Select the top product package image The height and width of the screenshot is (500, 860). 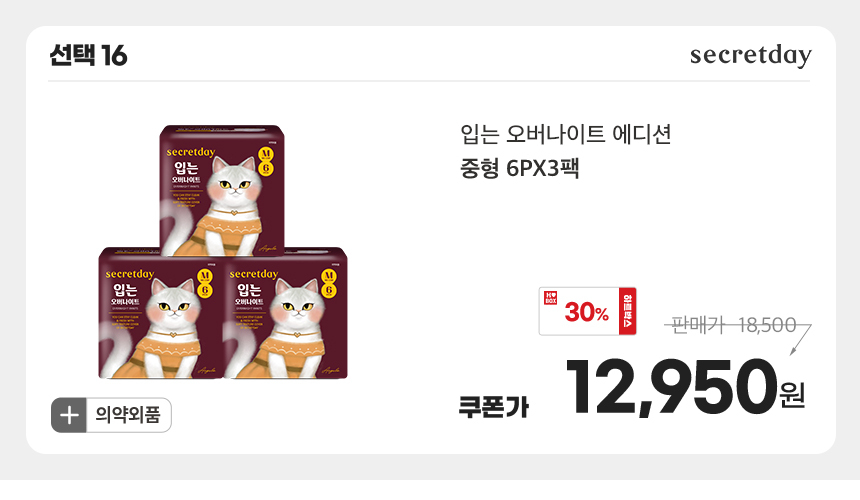coord(222,190)
